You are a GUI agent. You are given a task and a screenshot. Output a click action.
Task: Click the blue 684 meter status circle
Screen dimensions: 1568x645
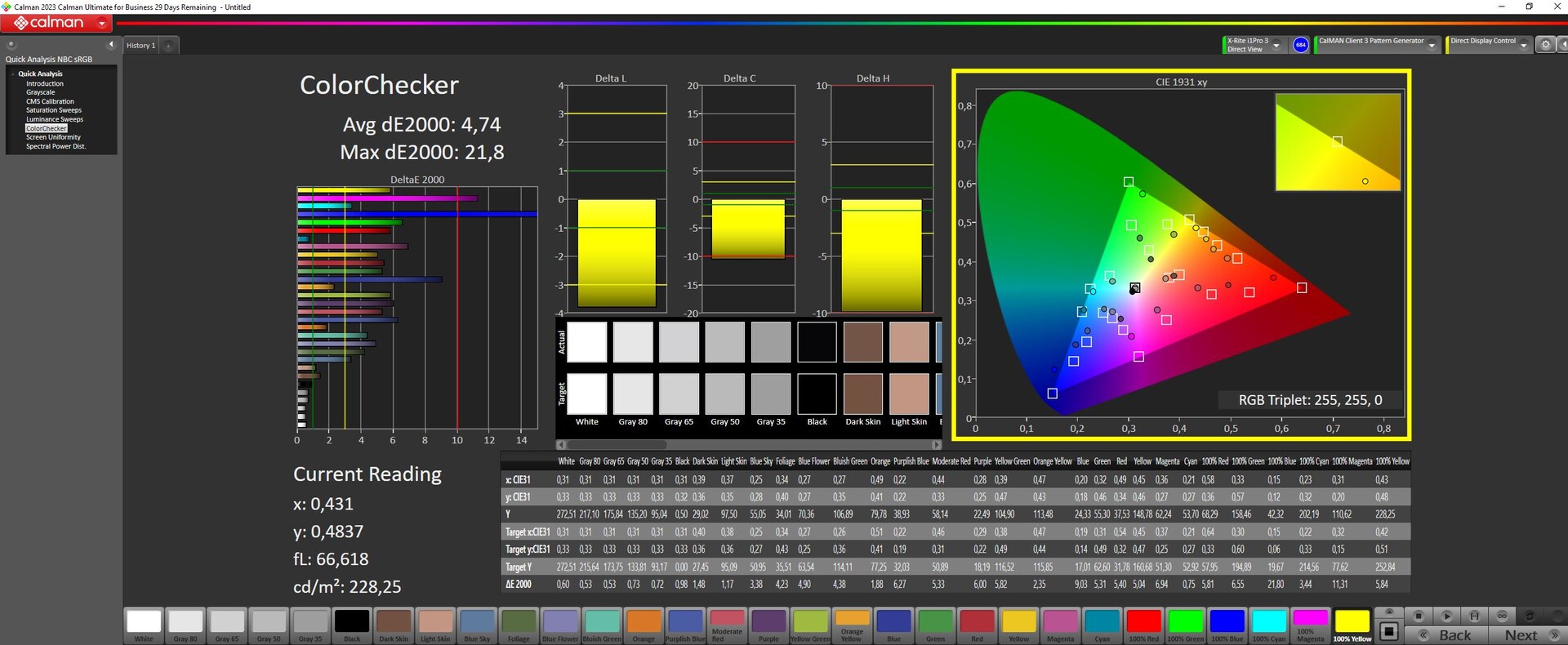point(1301,45)
